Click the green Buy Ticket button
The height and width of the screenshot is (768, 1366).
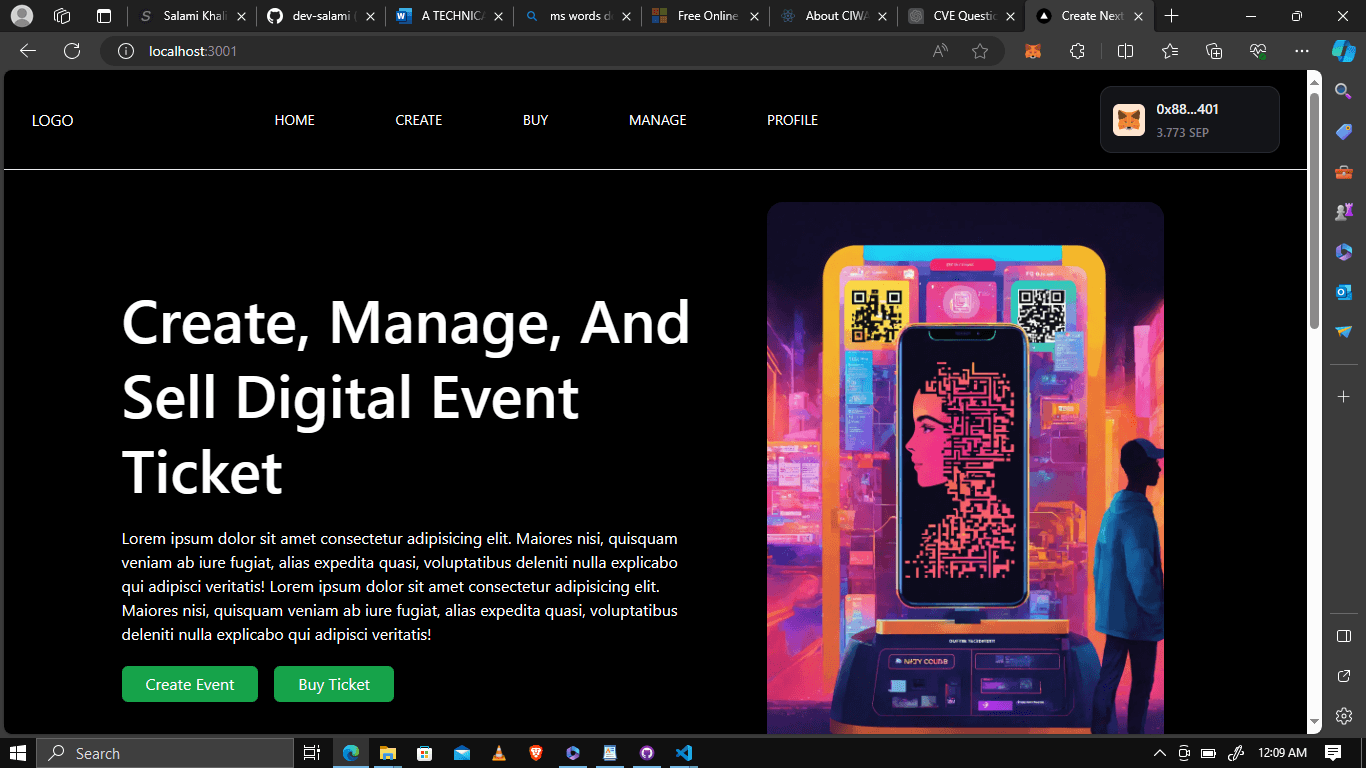click(334, 684)
